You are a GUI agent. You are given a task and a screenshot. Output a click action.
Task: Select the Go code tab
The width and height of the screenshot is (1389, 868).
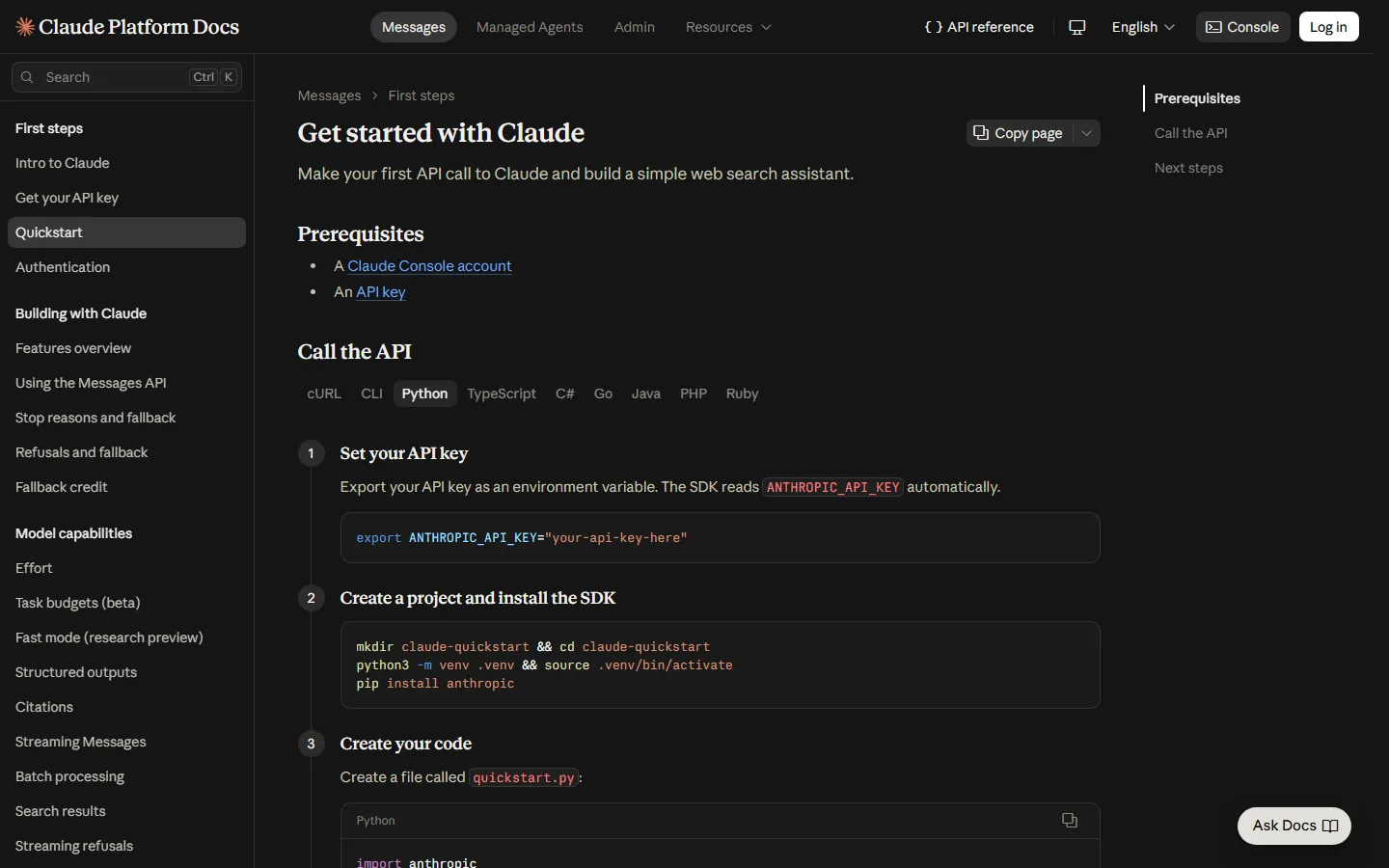pos(603,393)
